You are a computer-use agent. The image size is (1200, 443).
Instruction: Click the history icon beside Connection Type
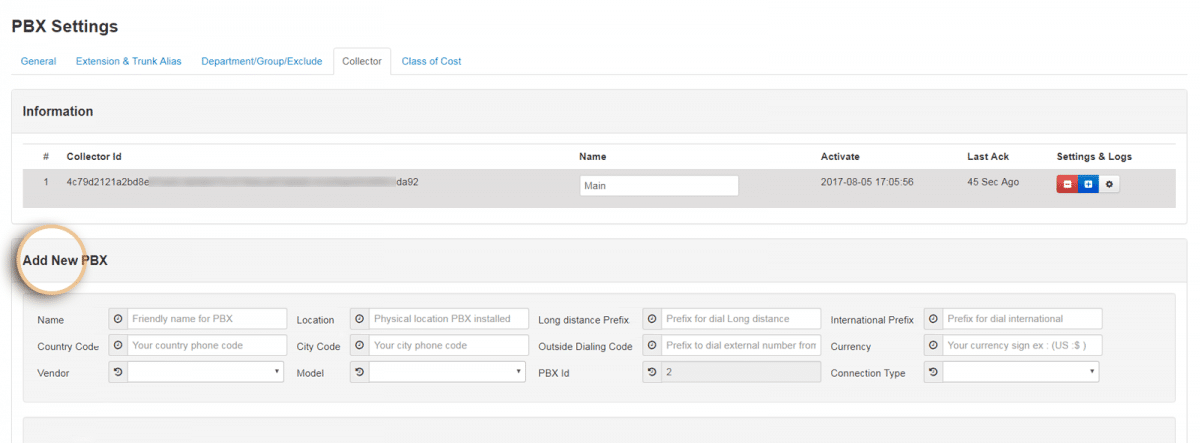933,372
